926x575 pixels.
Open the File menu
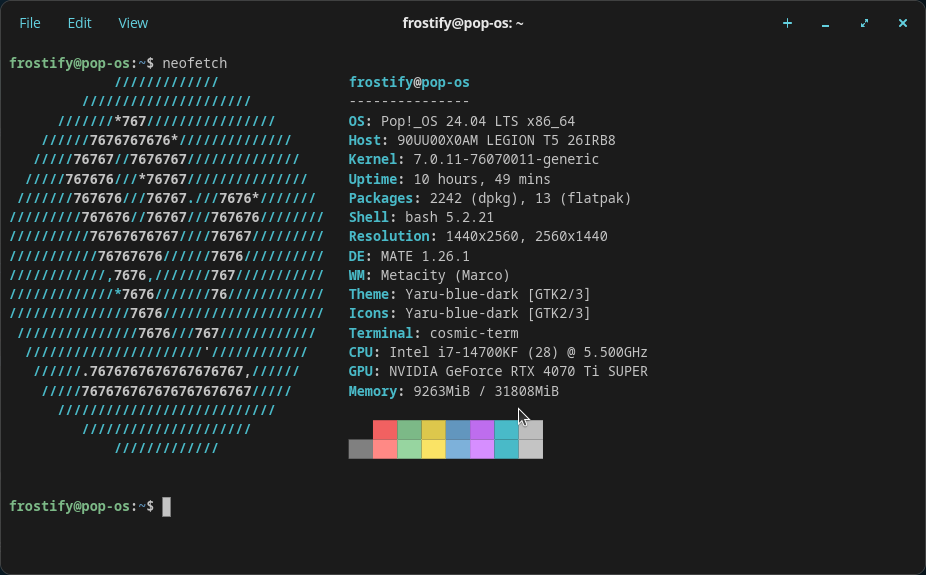pos(30,23)
